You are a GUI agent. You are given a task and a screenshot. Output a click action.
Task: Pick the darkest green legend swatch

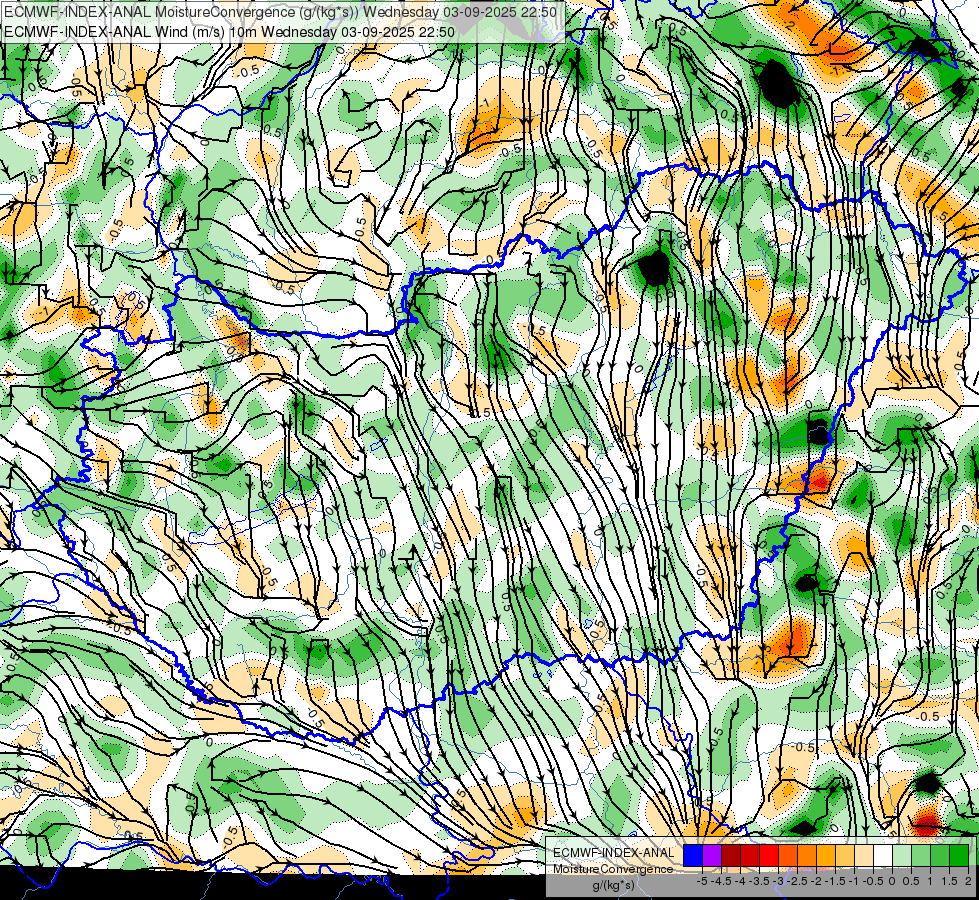click(959, 856)
